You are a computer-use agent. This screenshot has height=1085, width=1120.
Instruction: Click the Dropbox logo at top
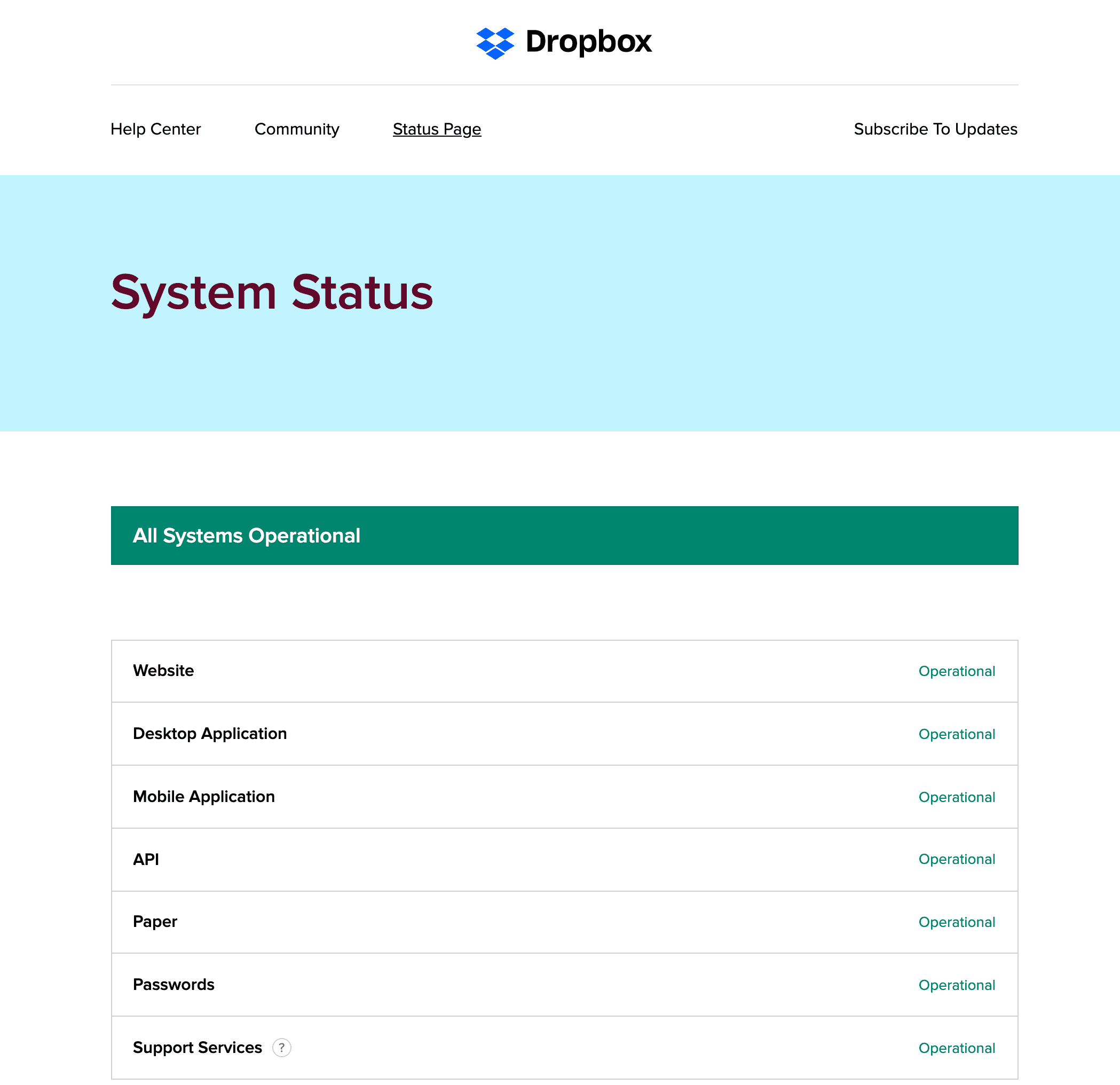(564, 42)
